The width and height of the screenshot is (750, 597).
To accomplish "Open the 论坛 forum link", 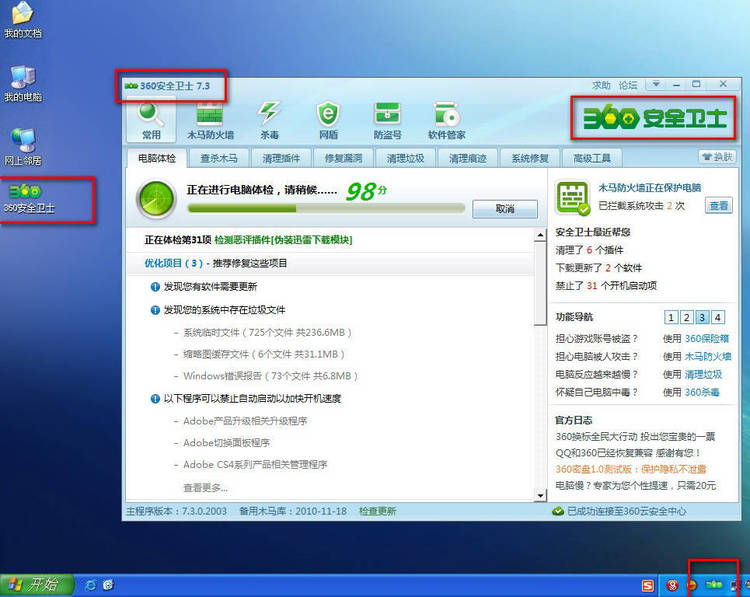I will (x=628, y=85).
